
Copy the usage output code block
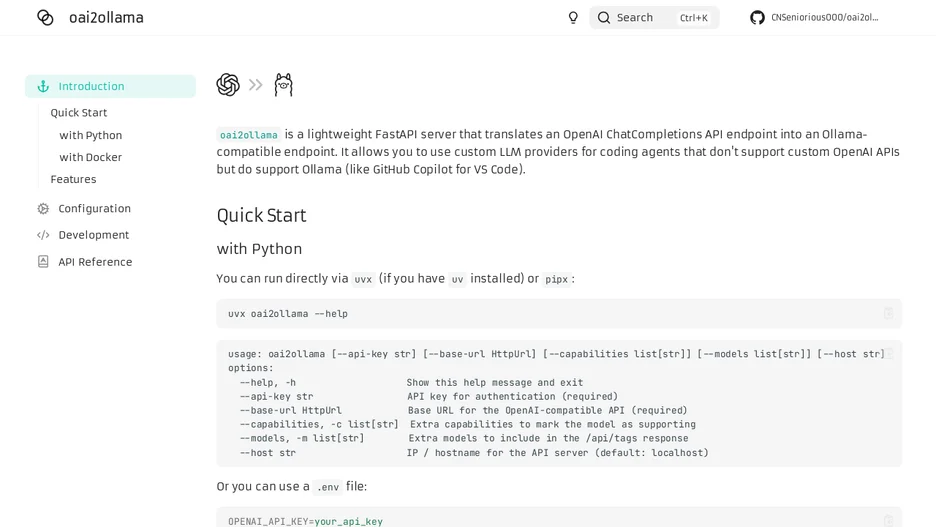pos(888,354)
